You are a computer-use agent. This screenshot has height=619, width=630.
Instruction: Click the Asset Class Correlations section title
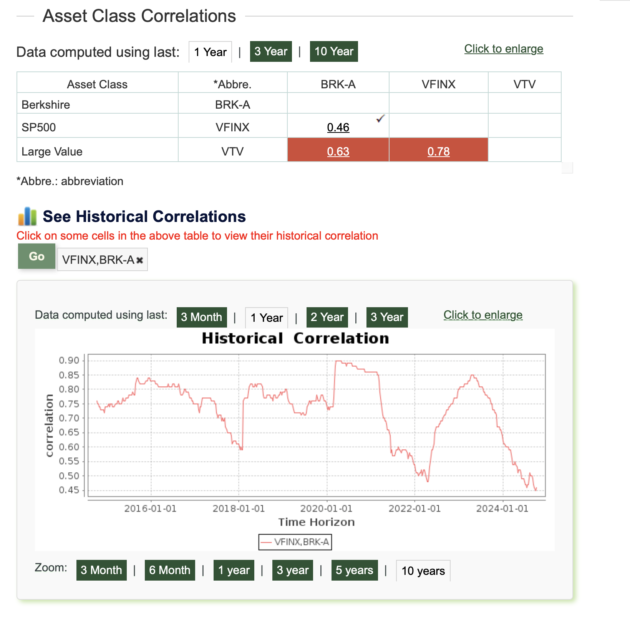coord(139,16)
